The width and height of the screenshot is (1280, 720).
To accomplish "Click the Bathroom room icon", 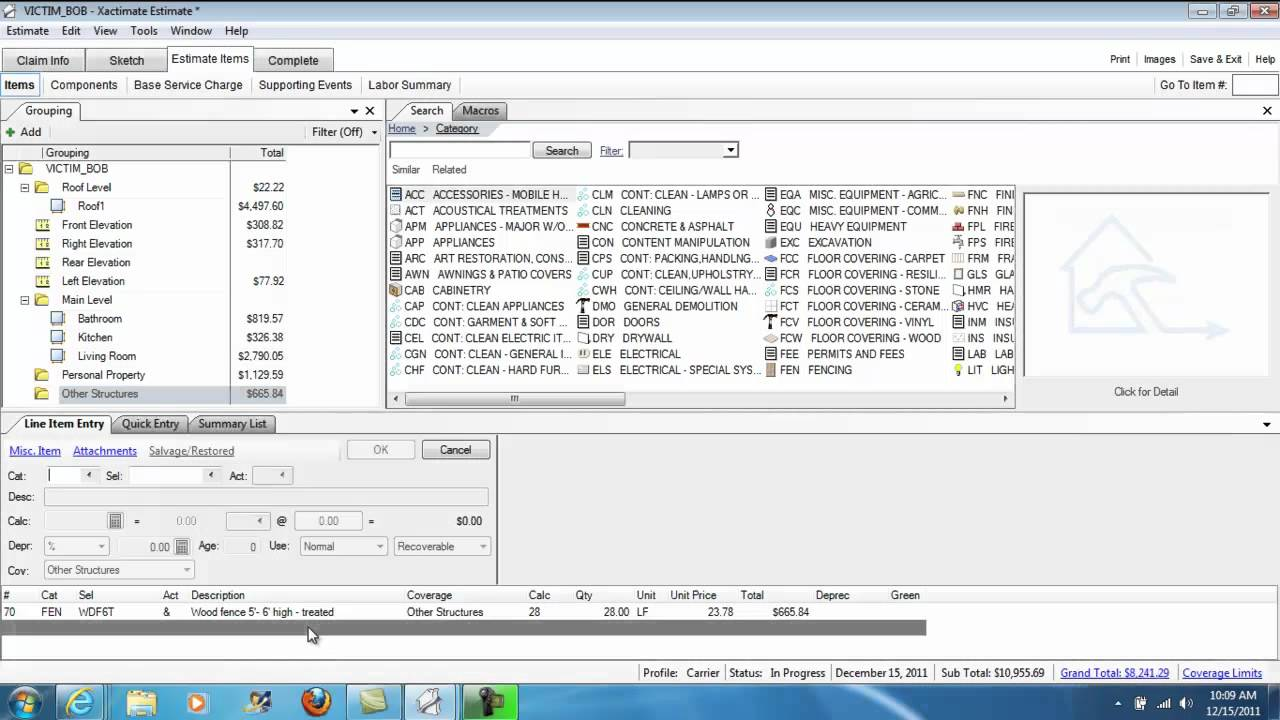I will (x=58, y=319).
